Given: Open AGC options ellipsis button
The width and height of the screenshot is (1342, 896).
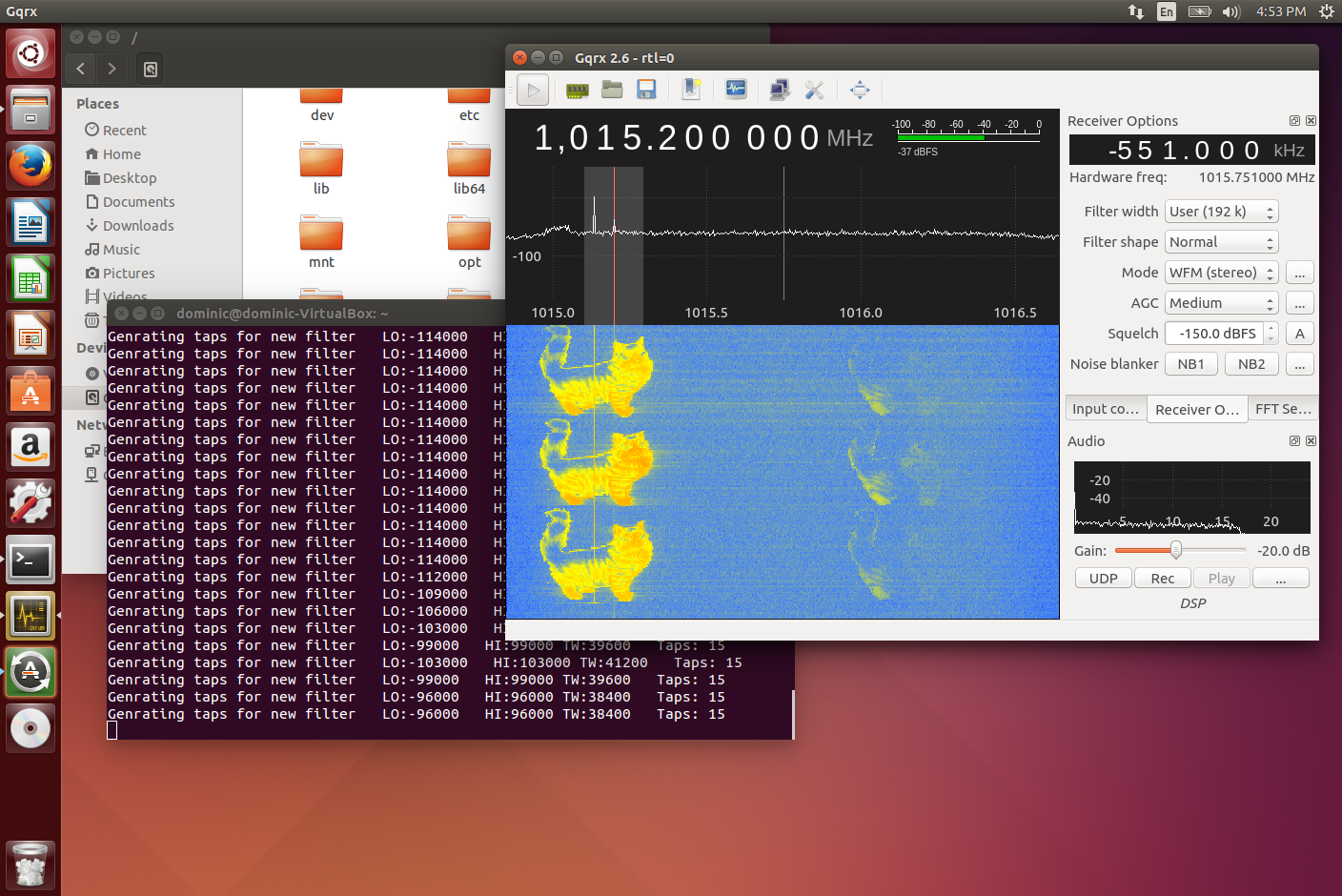Looking at the screenshot, I should tap(1300, 303).
